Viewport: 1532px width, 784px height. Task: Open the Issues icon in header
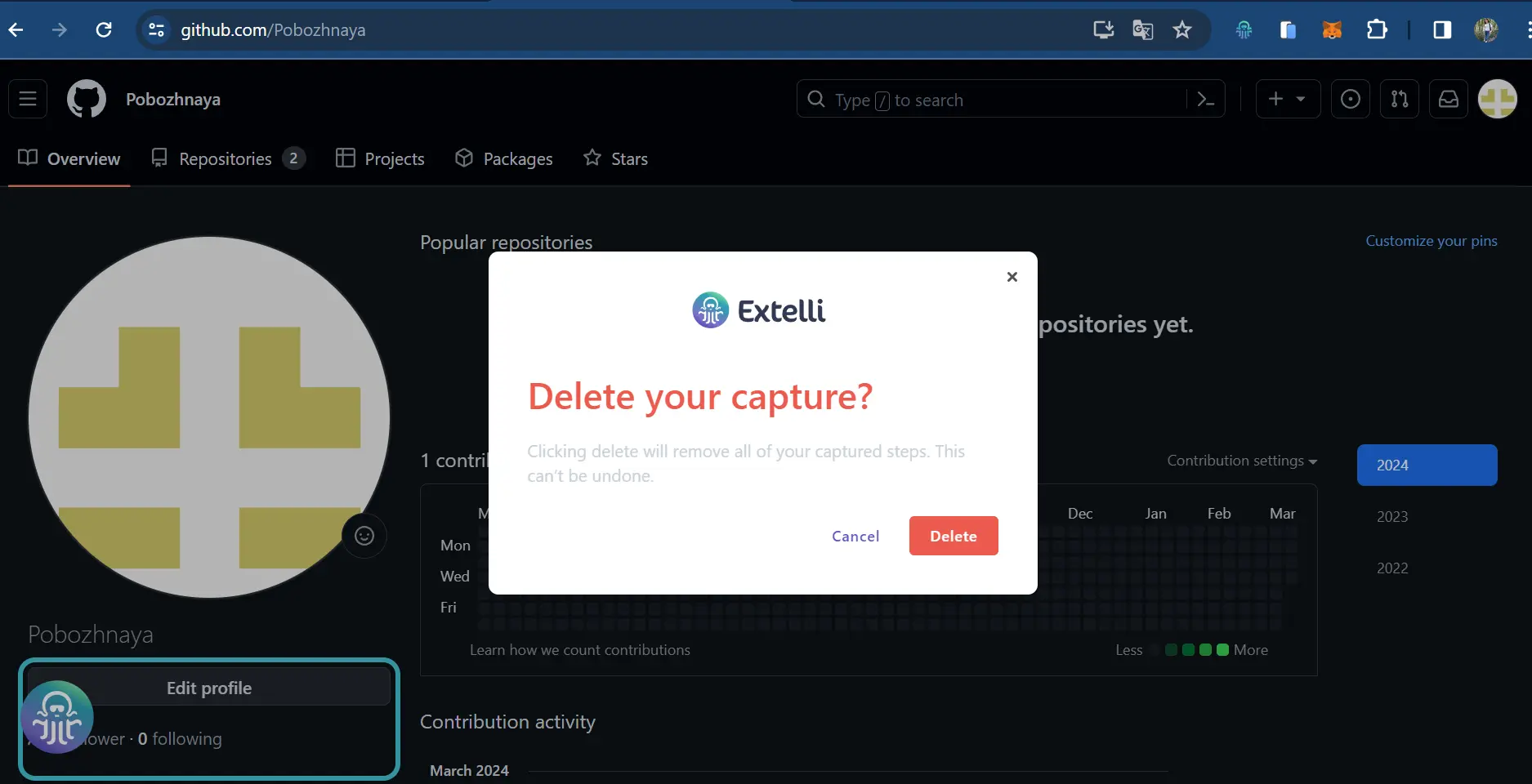(x=1351, y=99)
